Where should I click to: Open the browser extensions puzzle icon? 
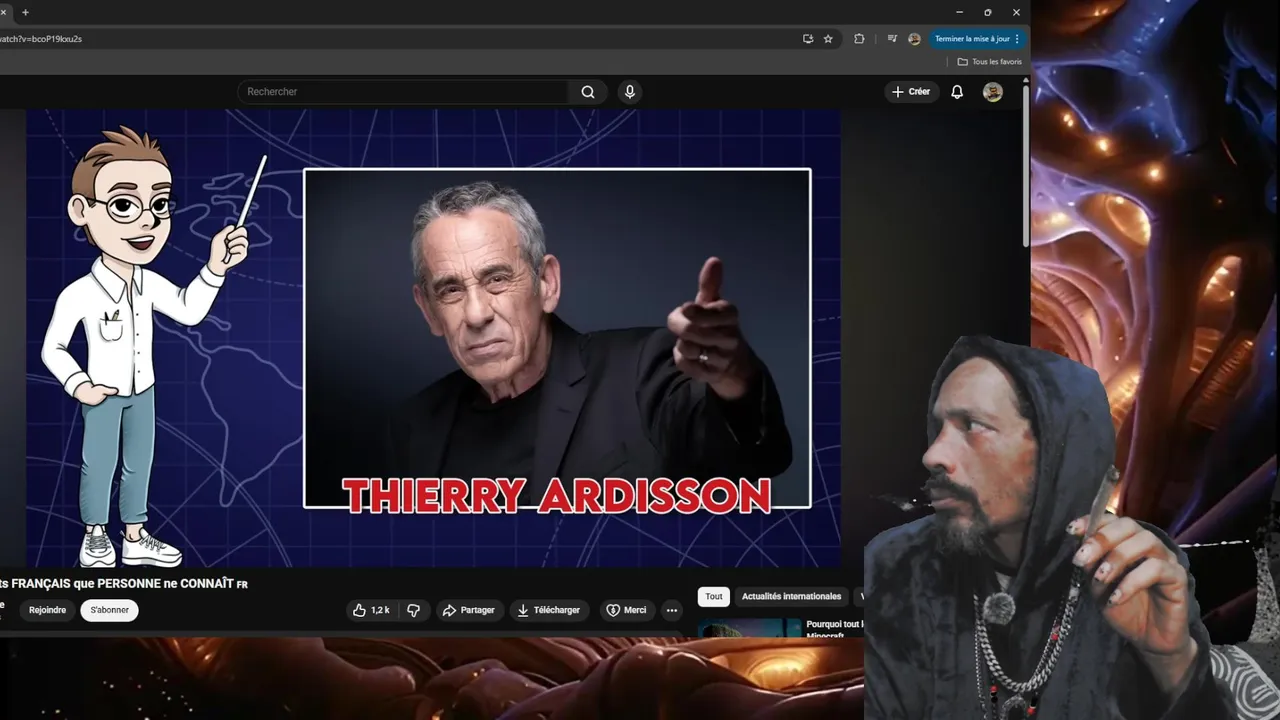tap(859, 39)
